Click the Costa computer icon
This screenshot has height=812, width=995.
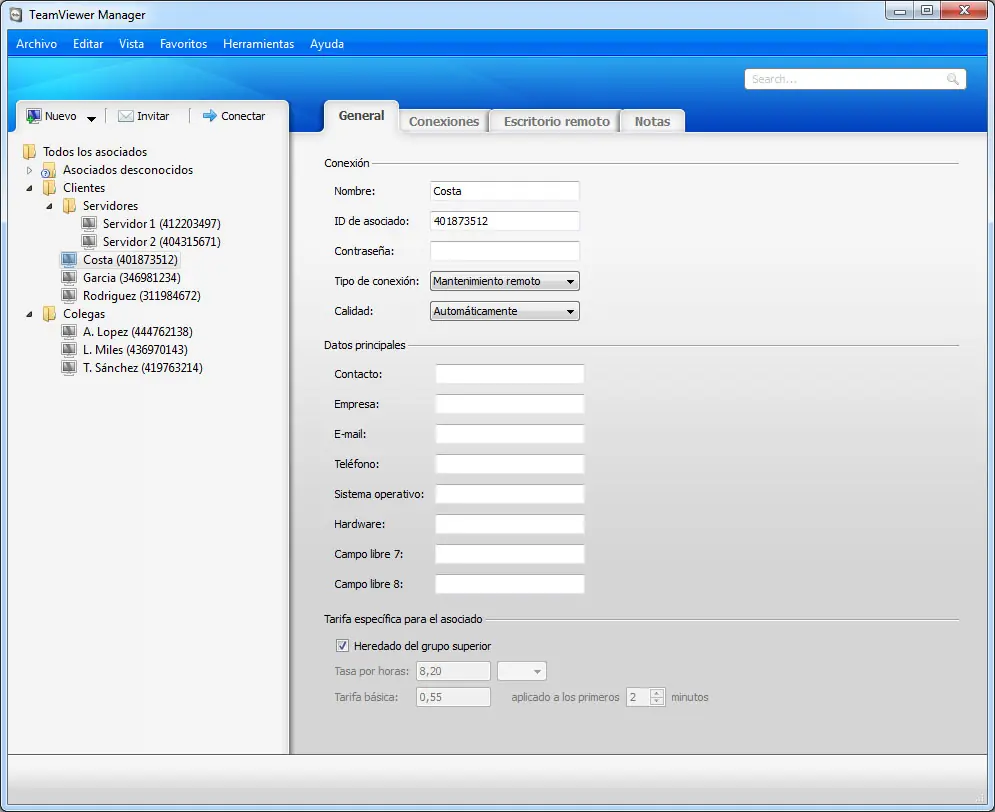[69, 259]
